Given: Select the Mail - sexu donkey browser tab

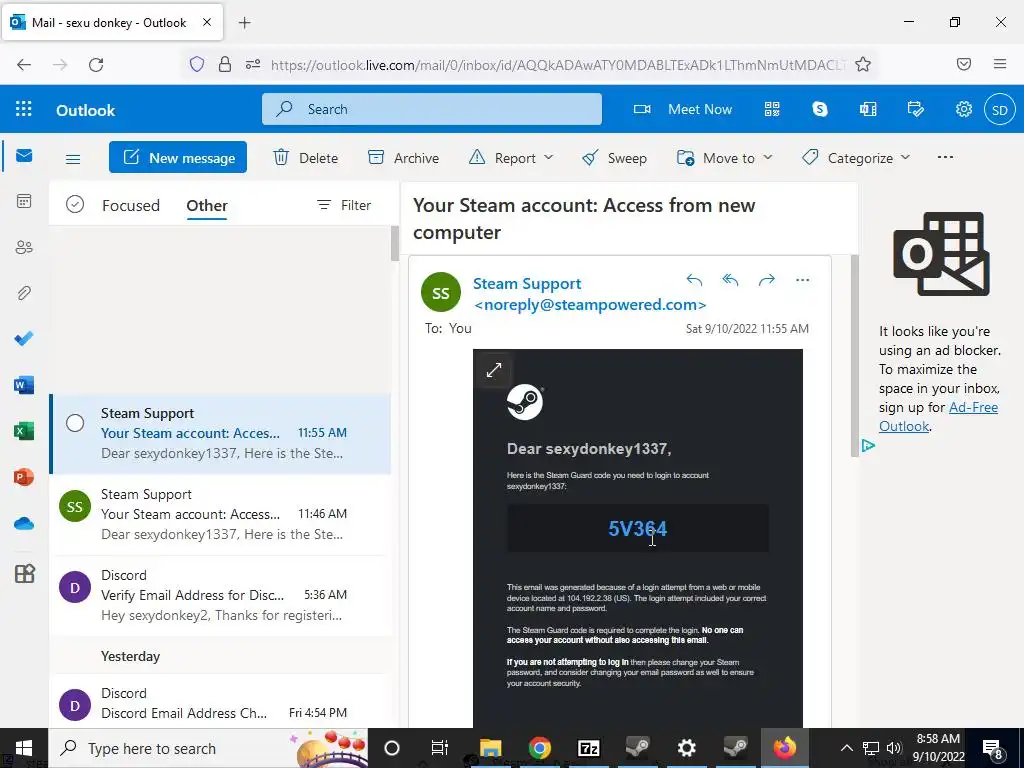Looking at the screenshot, I should pos(112,22).
